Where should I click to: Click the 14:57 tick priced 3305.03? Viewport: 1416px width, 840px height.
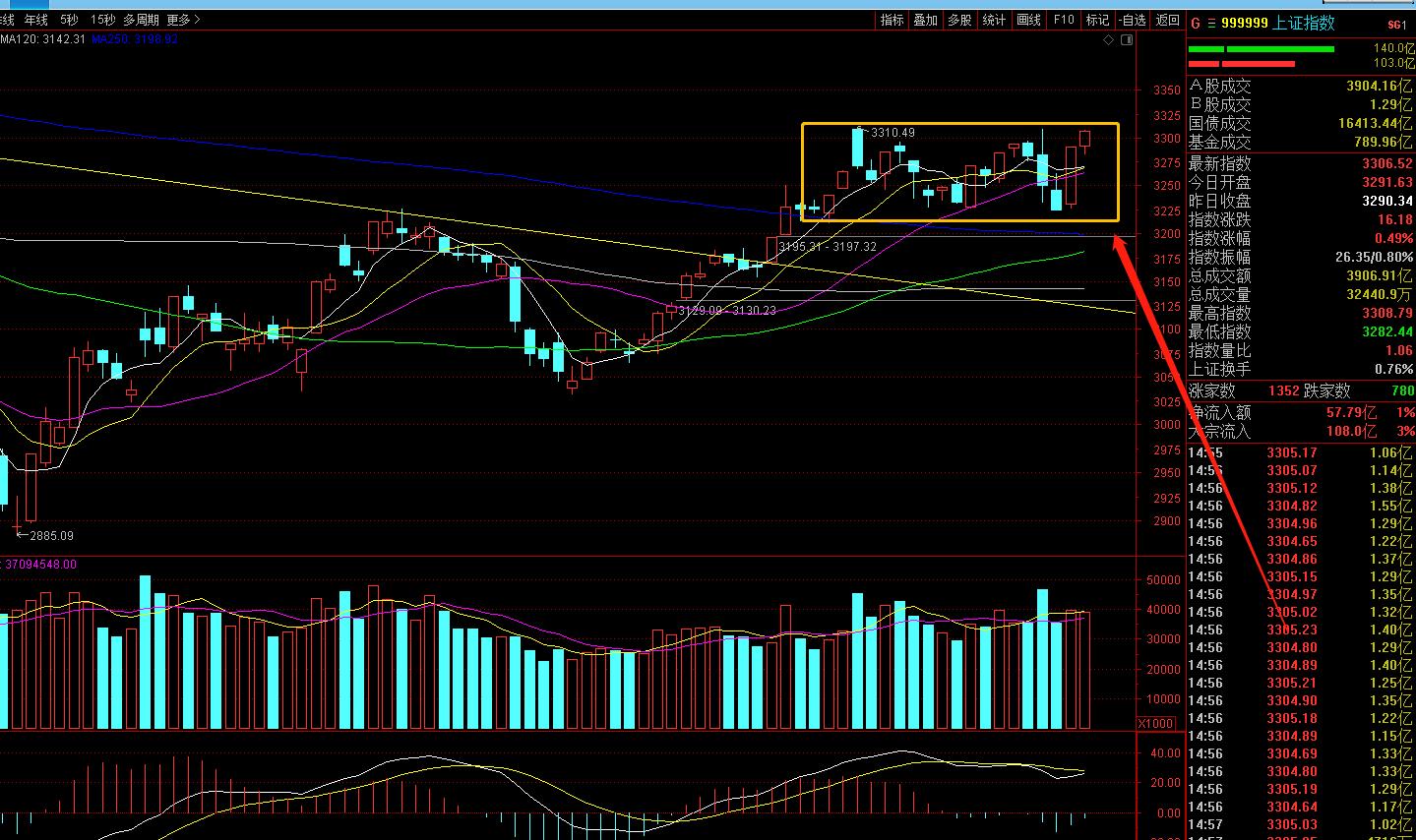(x=1301, y=824)
